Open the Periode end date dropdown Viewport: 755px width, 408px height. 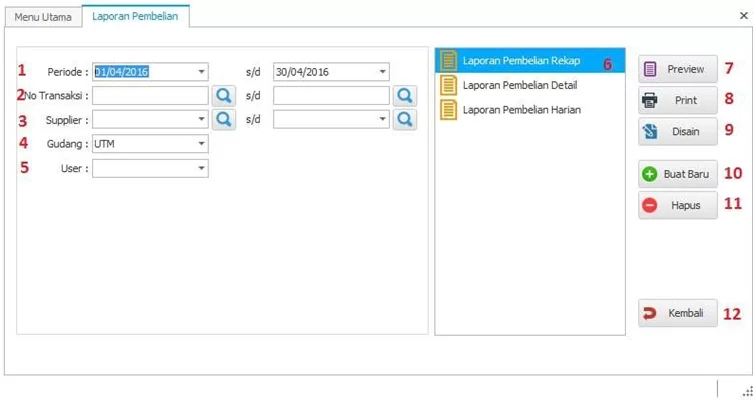click(x=382, y=72)
